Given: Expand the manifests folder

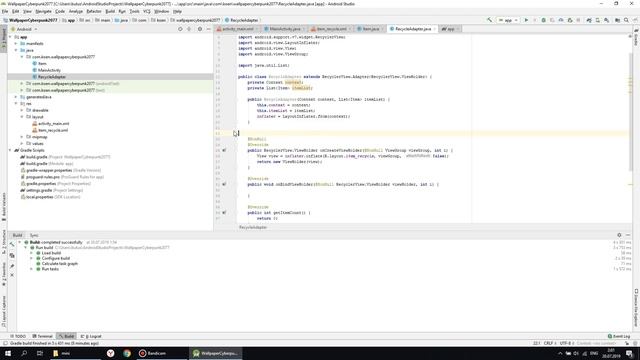Looking at the screenshot, I should coord(16,43).
